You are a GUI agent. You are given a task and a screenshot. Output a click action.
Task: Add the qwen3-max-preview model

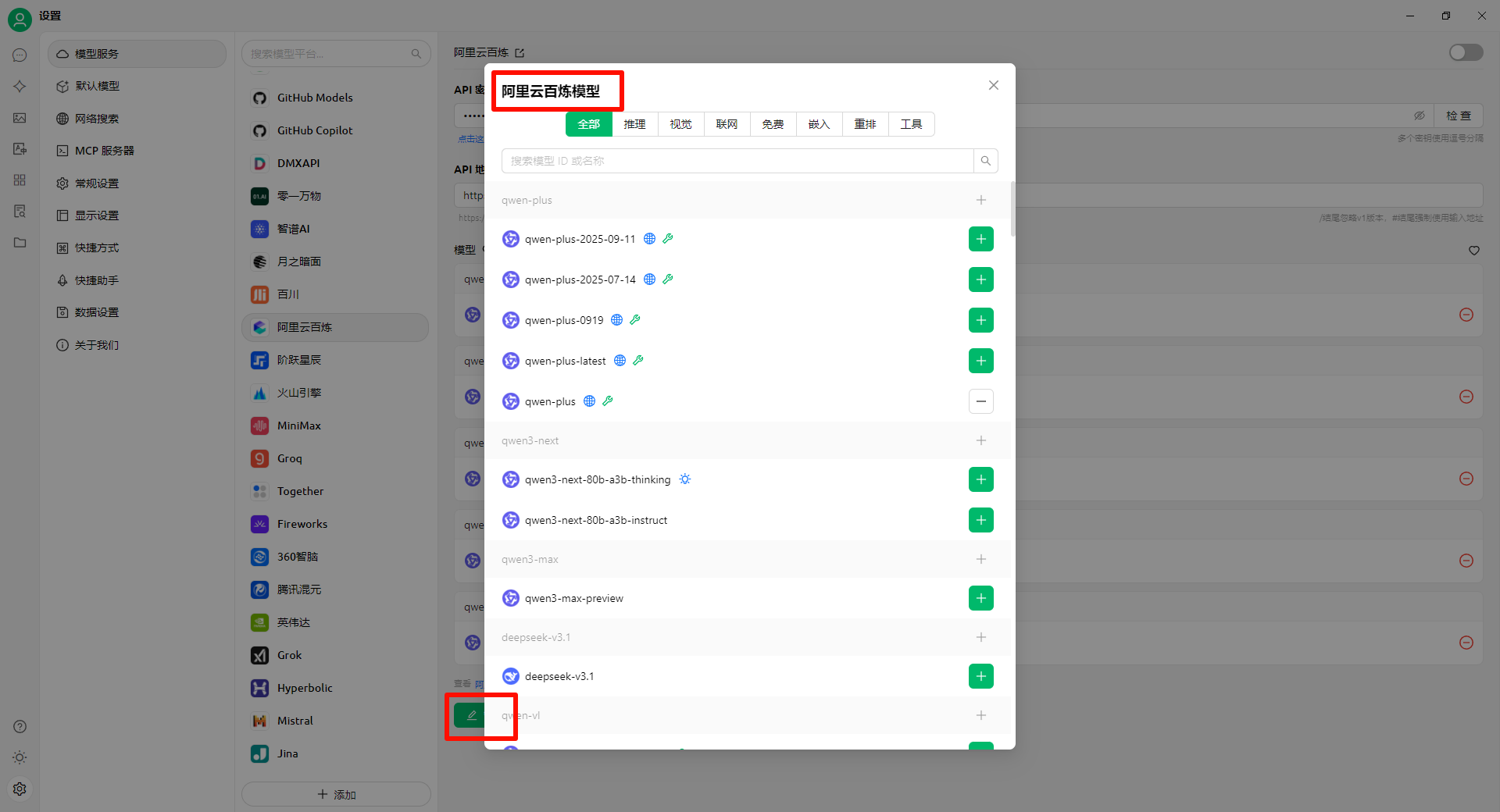[980, 598]
